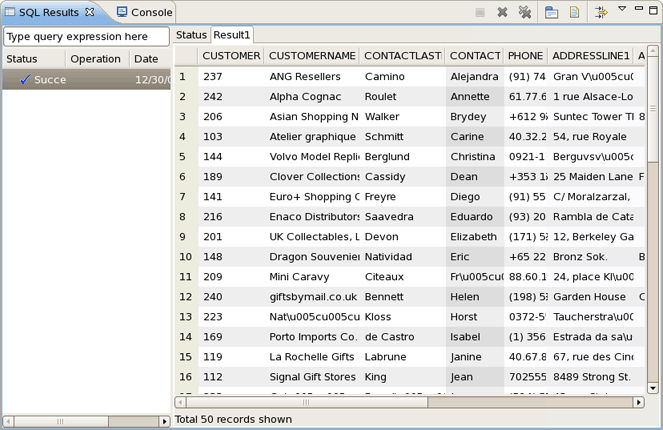This screenshot has height=430, width=663.
Task: Click the PHONE column header
Action: (x=525, y=56)
